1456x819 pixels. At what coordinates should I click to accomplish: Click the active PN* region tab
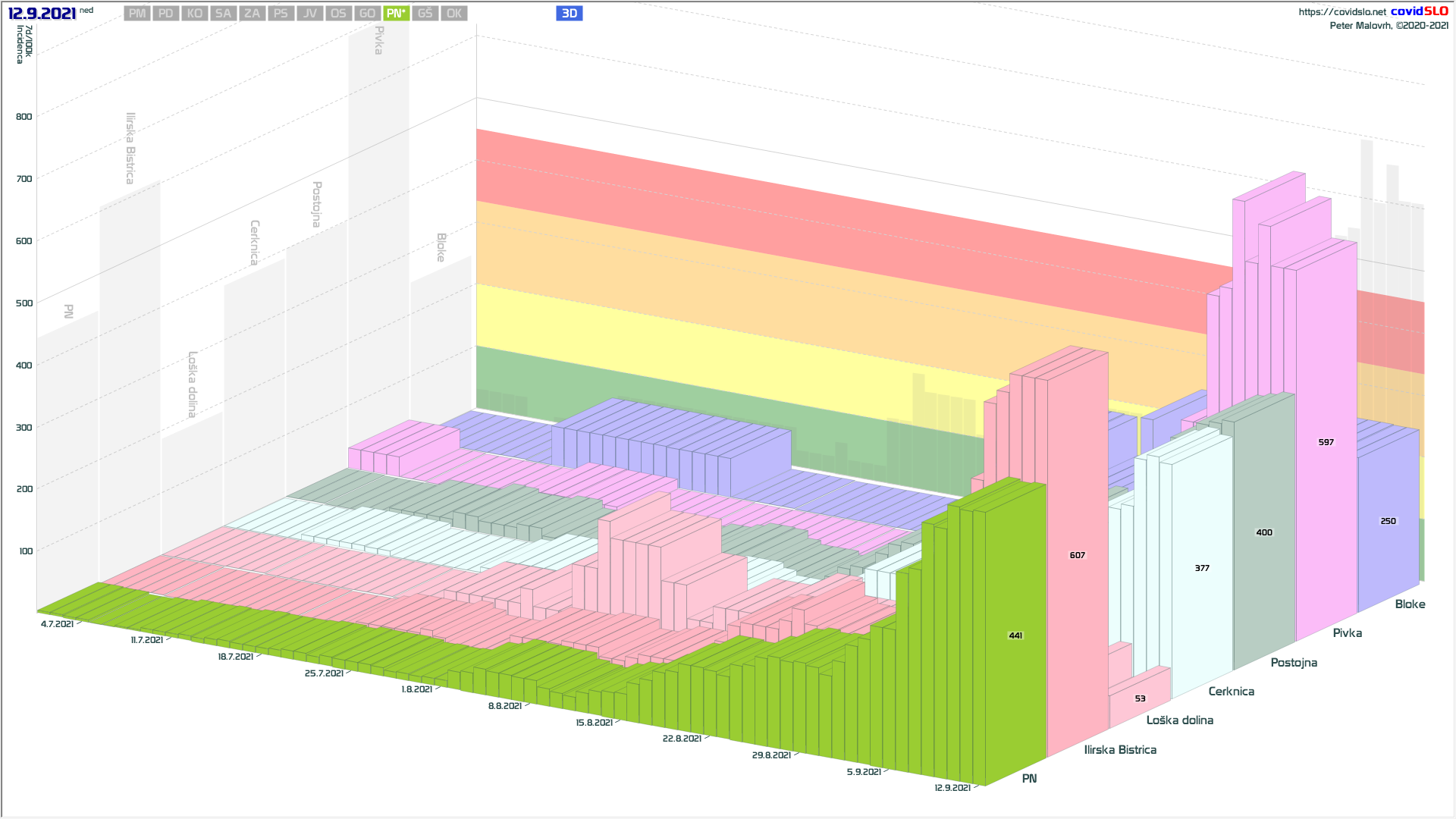[396, 14]
